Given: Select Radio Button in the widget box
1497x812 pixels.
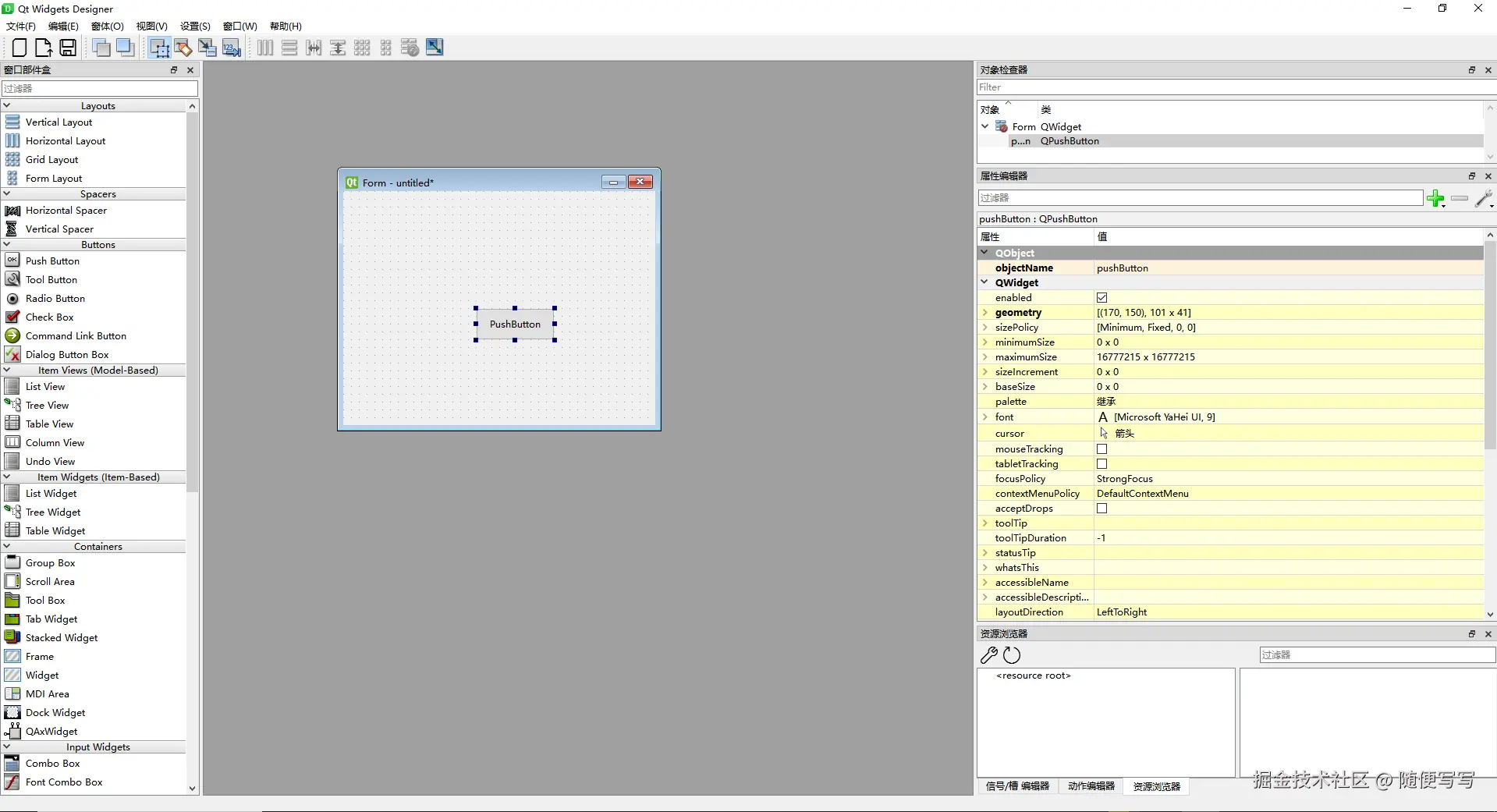Looking at the screenshot, I should pos(55,299).
